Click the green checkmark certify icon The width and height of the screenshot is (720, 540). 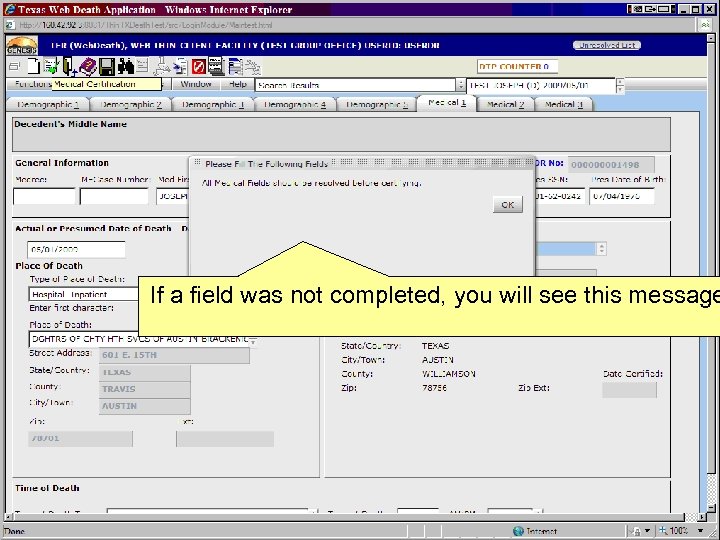[x=51, y=67]
